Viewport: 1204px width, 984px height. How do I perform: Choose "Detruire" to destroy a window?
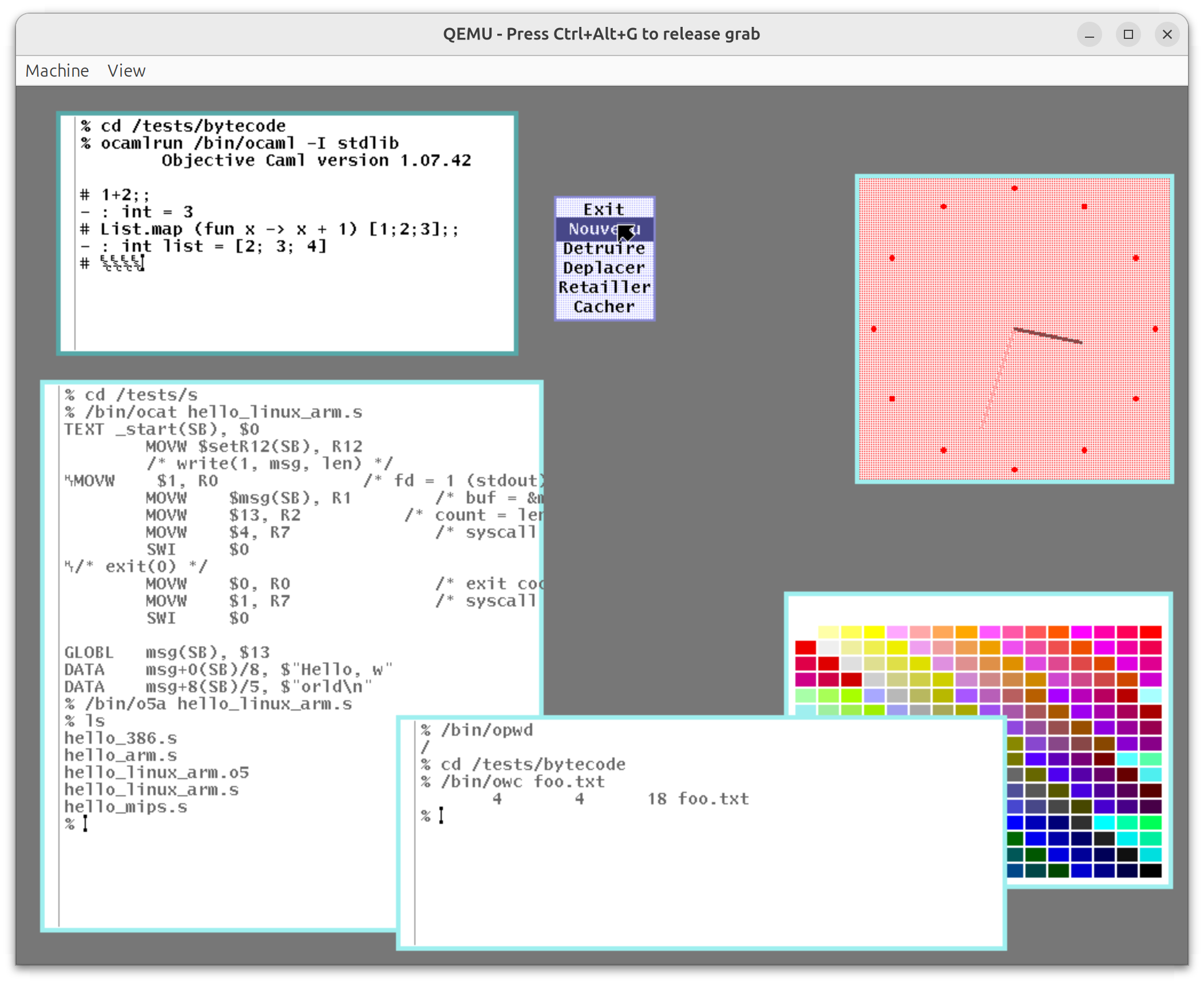603,248
